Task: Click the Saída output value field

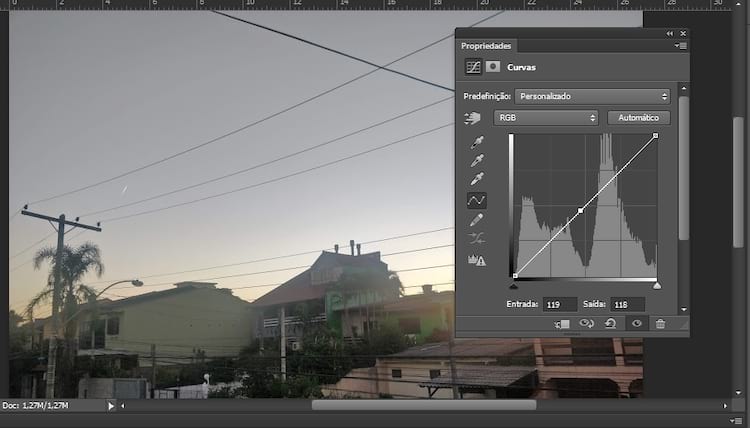Action: (628, 305)
